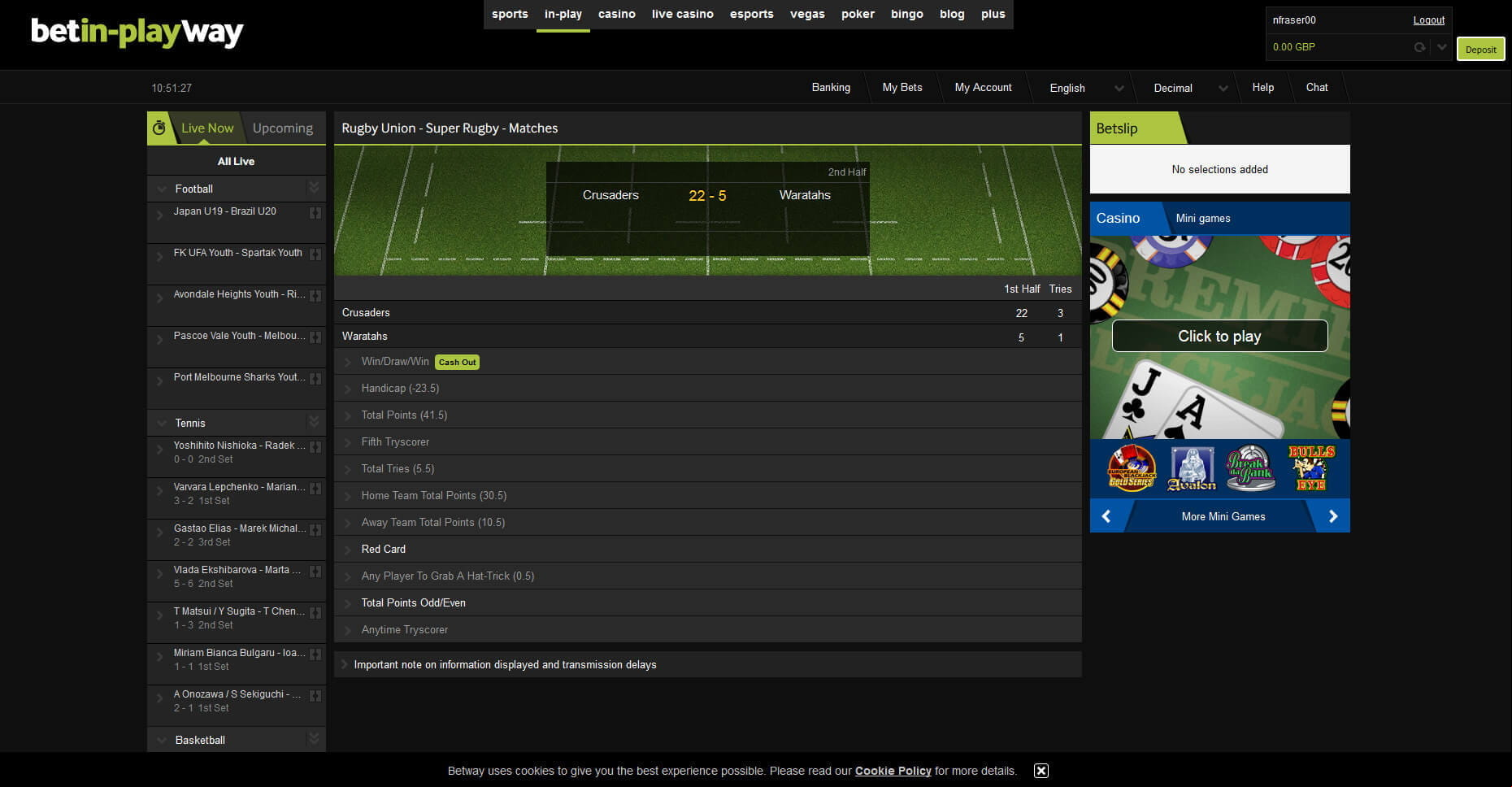This screenshot has height=787, width=1512.
Task: Switch to the Mini games tab
Action: [x=1202, y=219]
